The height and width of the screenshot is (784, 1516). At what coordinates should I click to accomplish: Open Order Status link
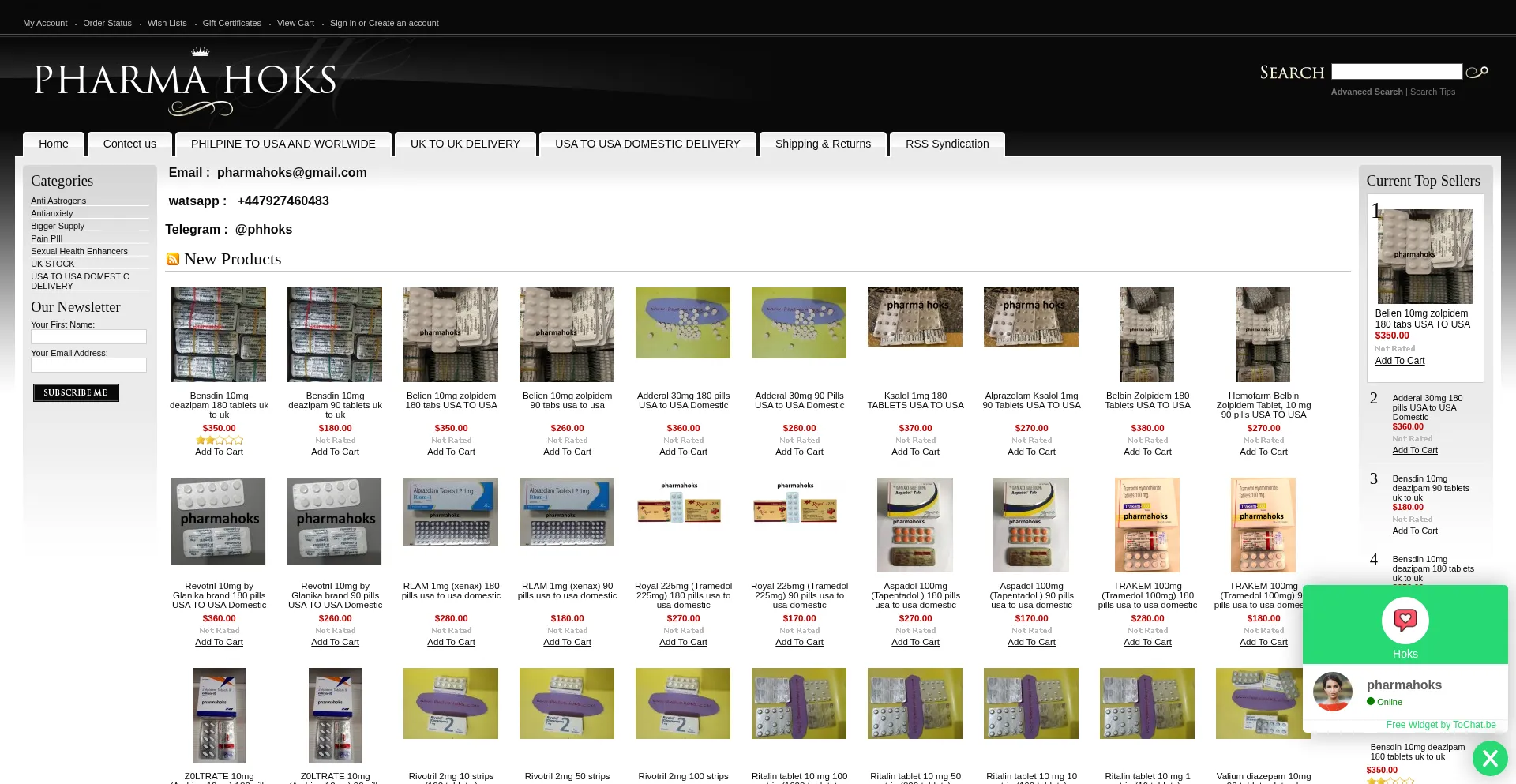click(x=107, y=23)
